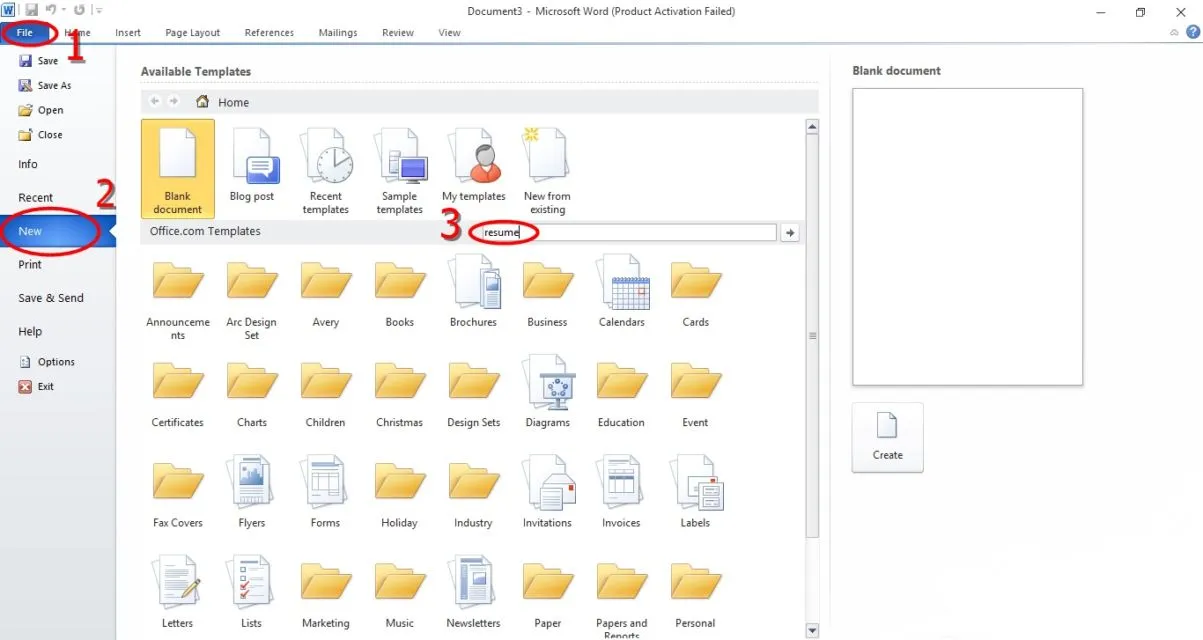Click the templates vertical scrollbar down arrow
1203x640 pixels.
(812, 631)
